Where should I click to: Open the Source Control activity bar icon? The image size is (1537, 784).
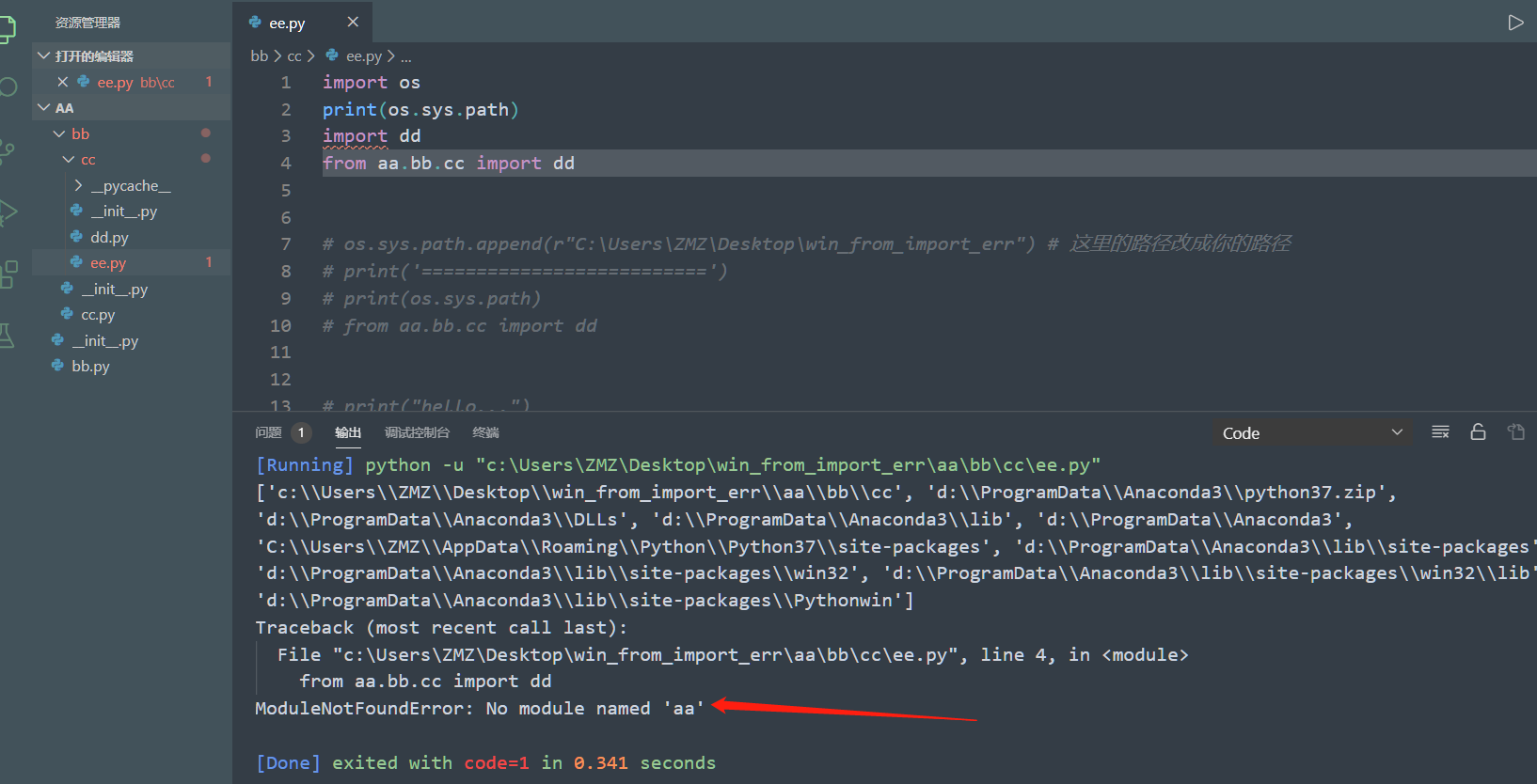(8, 151)
